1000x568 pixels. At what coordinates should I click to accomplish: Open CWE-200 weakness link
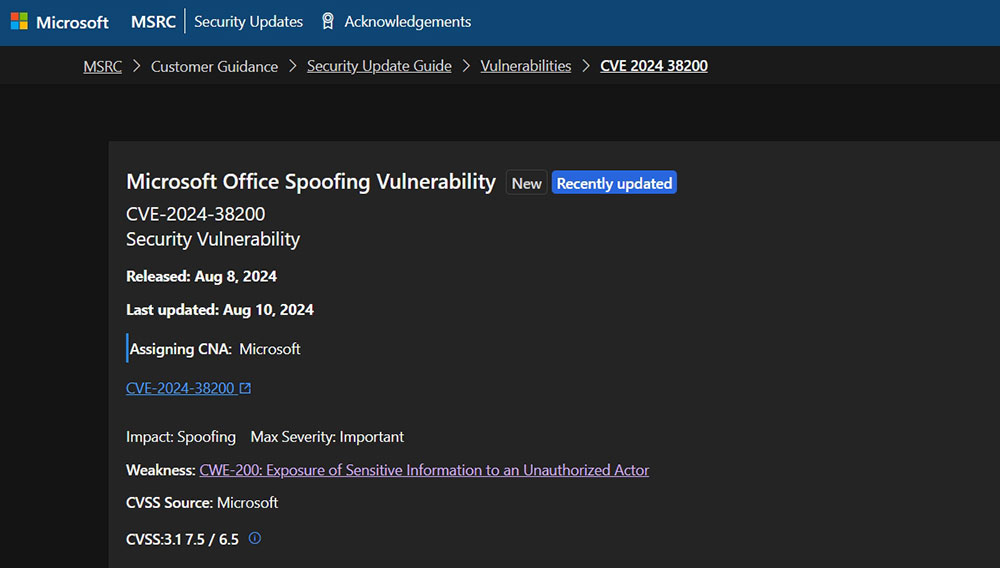[424, 470]
